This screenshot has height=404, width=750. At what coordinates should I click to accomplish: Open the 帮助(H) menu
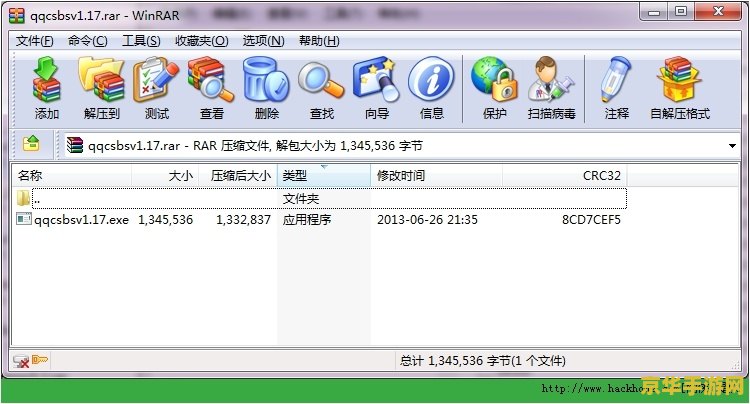coord(319,41)
